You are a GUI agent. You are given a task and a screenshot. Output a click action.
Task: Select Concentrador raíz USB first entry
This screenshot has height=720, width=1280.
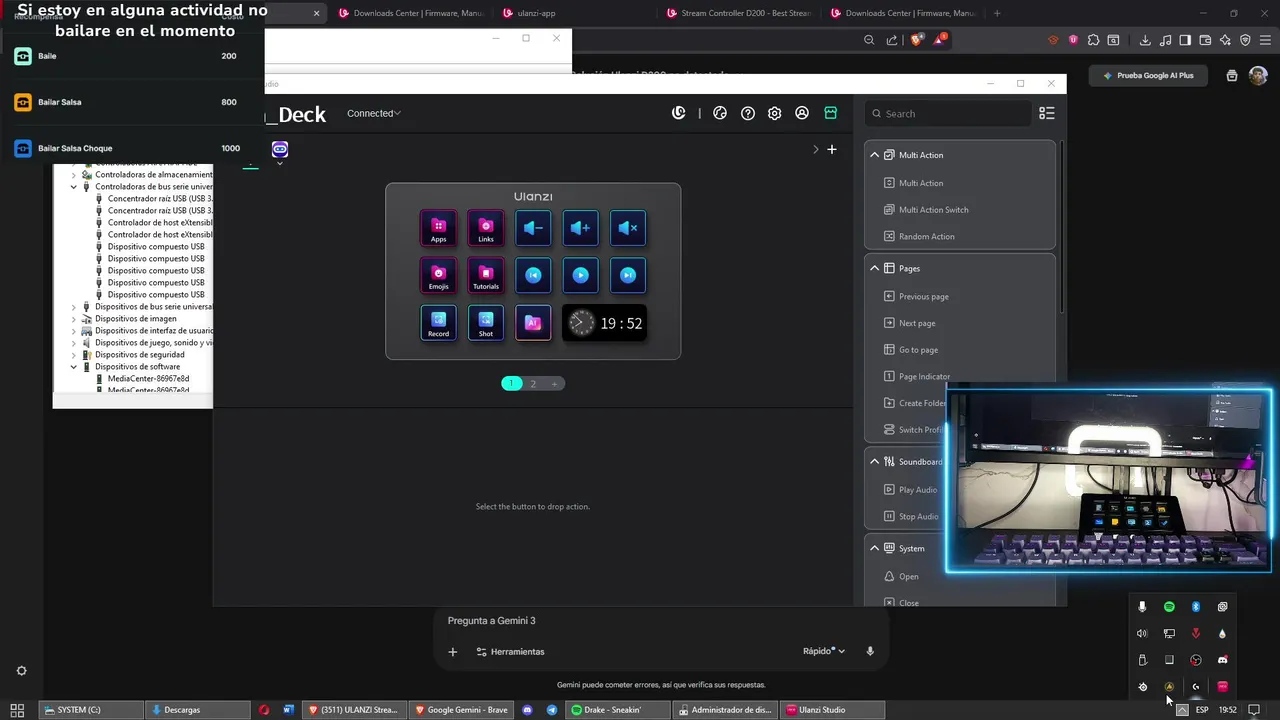click(x=160, y=199)
